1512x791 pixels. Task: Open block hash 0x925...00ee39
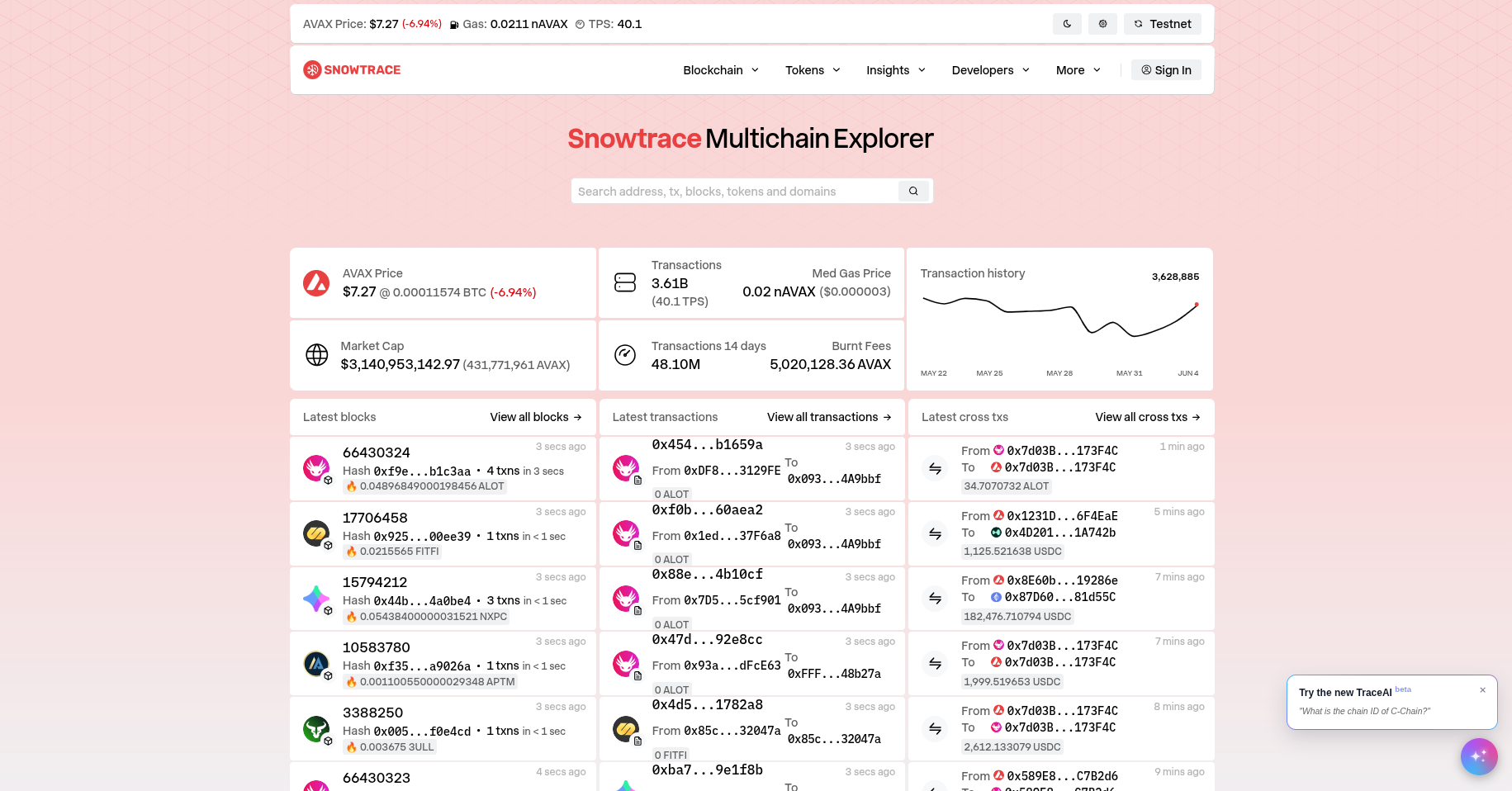422,537
